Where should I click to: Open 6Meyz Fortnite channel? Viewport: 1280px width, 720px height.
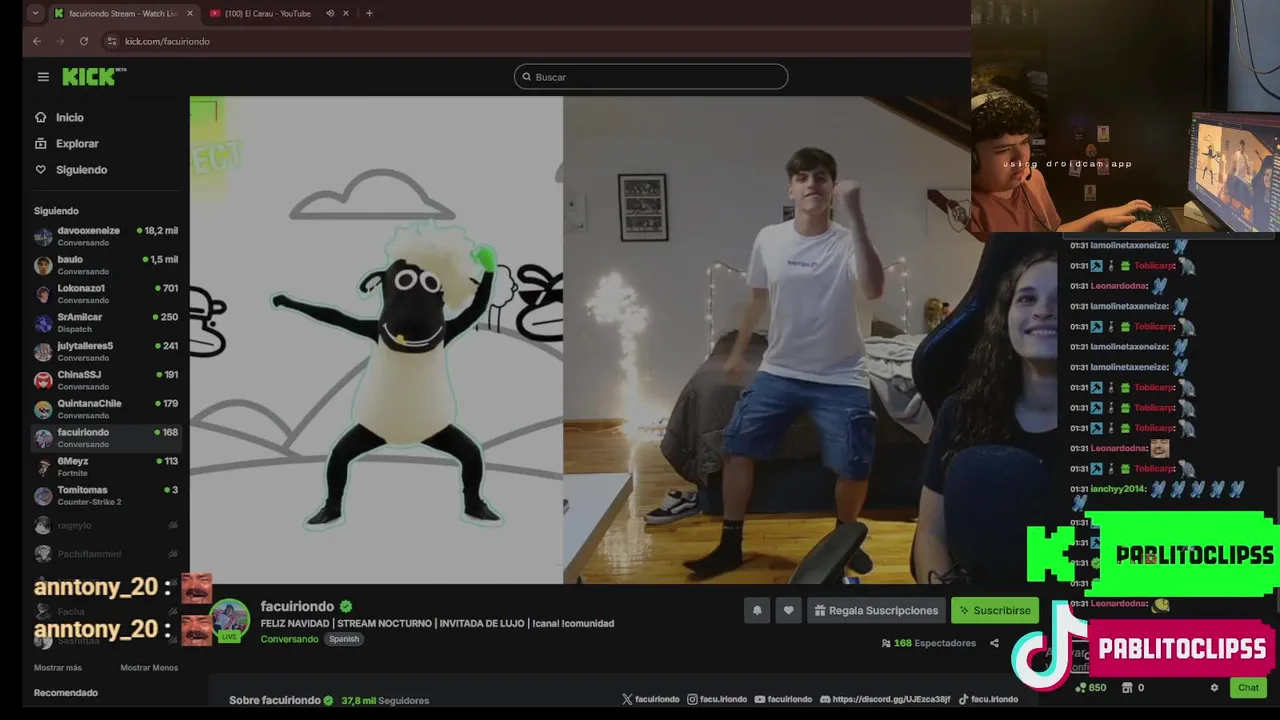106,467
